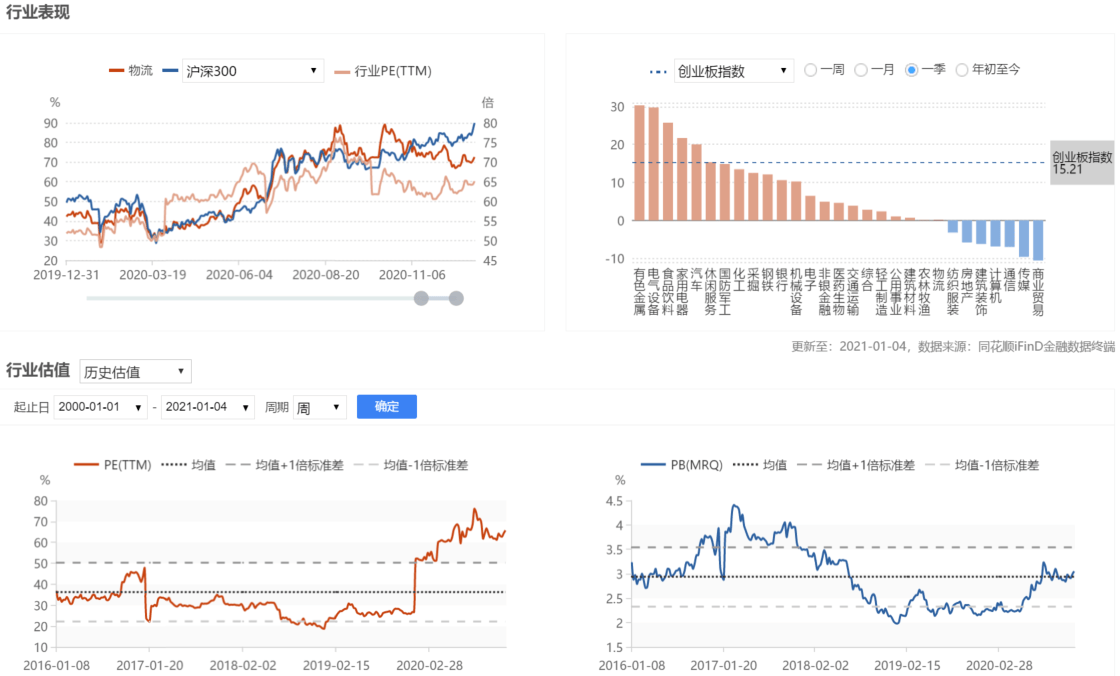Viewport: 1120px width, 676px height.
Task: Expand the 创业板指数 index dropdown
Action: tap(734, 71)
